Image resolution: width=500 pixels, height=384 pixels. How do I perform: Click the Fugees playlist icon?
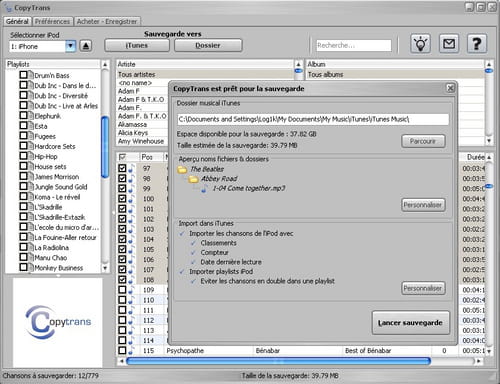31,136
